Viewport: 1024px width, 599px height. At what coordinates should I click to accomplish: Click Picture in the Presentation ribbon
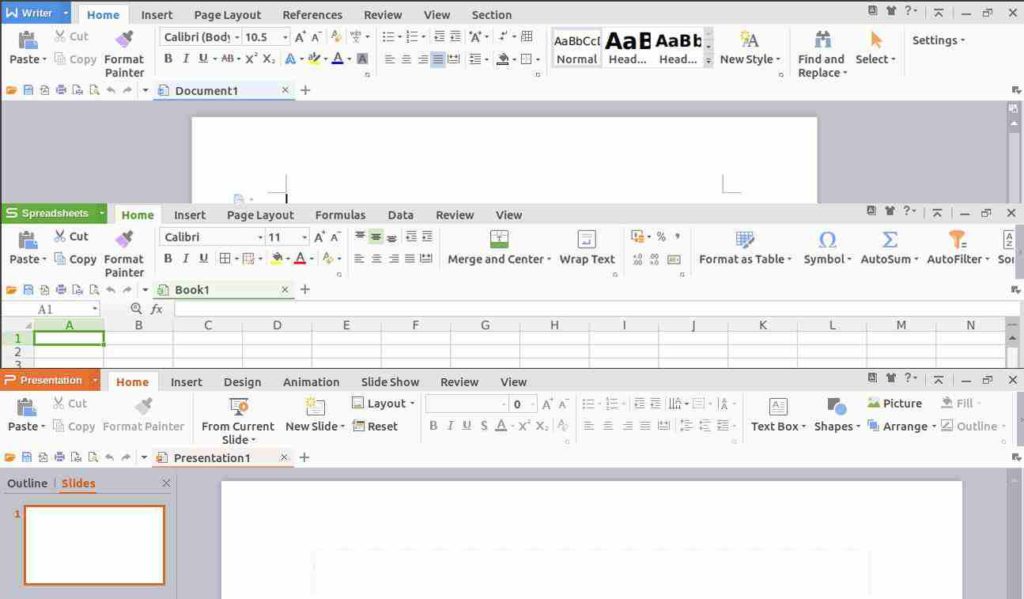tap(895, 404)
